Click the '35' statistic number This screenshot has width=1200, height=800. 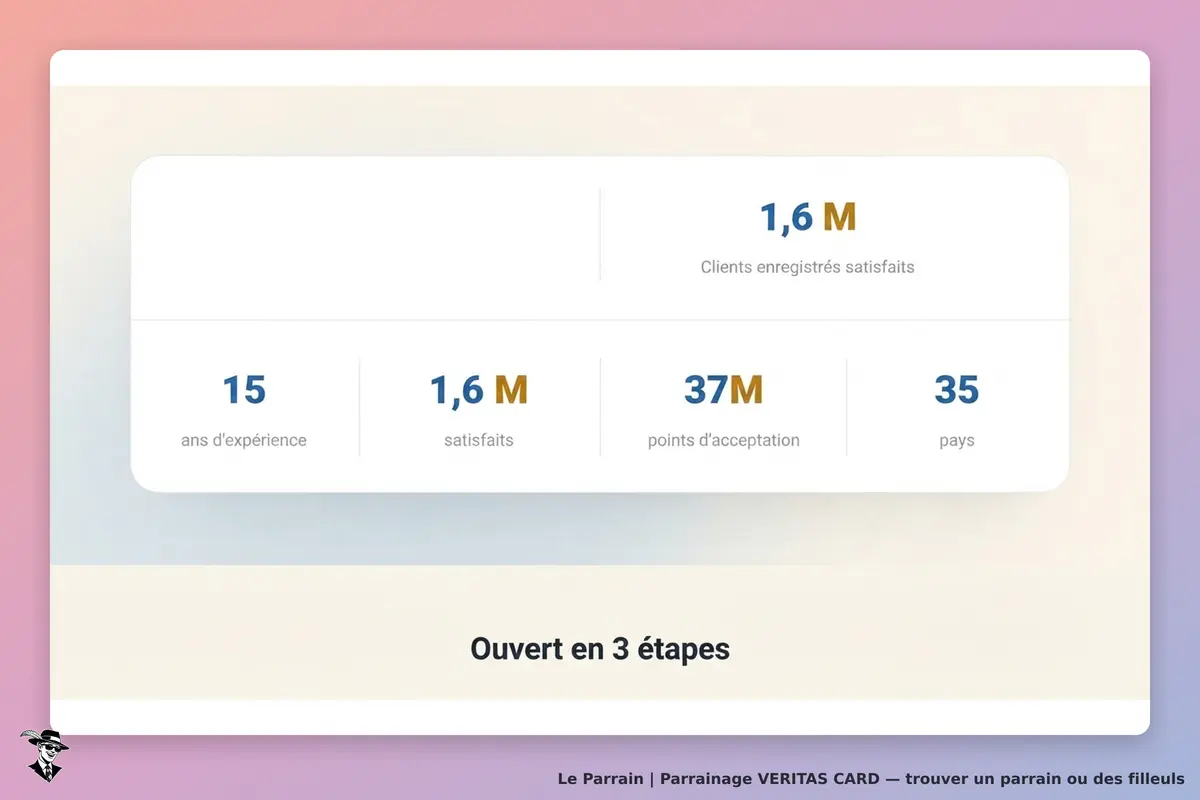[x=957, y=389]
